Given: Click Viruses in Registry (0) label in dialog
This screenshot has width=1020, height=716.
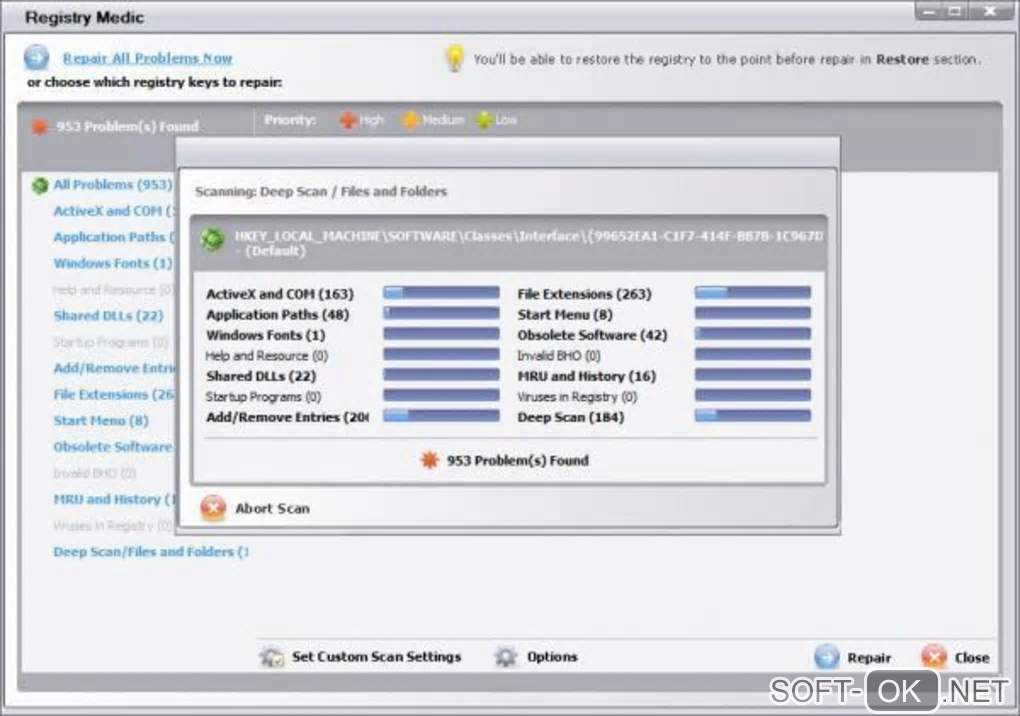Looking at the screenshot, I should click(578, 397).
